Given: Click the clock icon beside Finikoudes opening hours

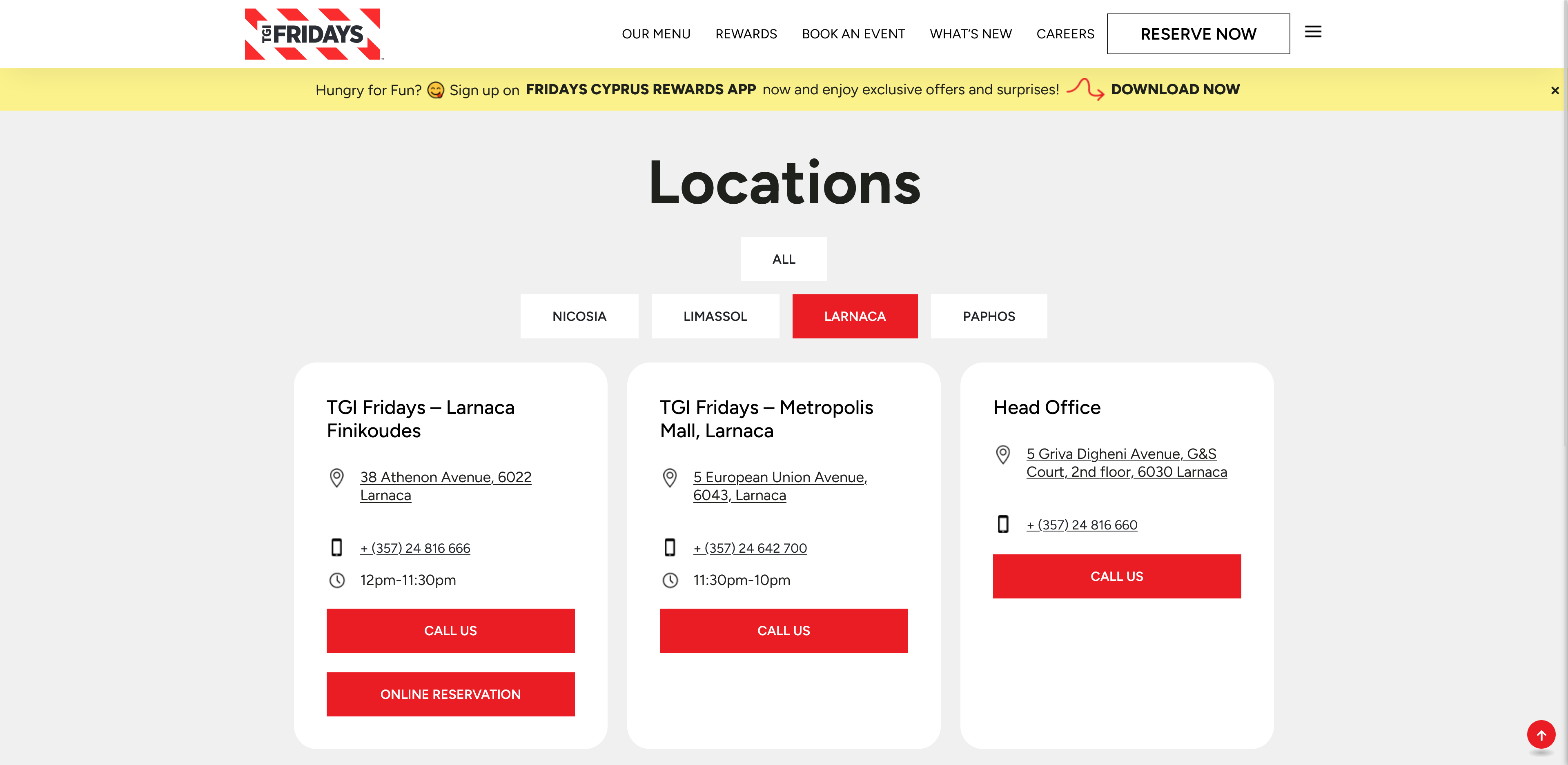Looking at the screenshot, I should pos(337,580).
